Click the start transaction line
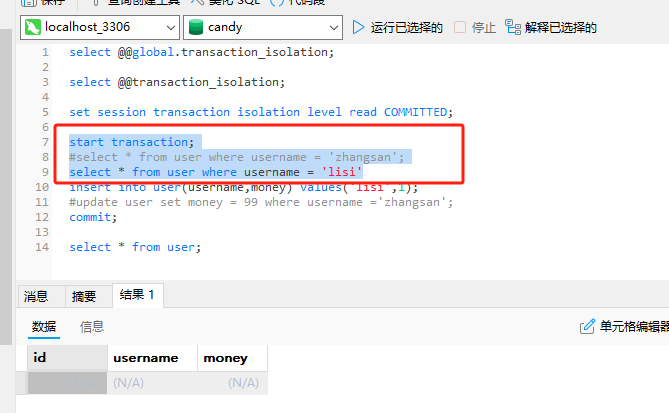 (x=132, y=142)
